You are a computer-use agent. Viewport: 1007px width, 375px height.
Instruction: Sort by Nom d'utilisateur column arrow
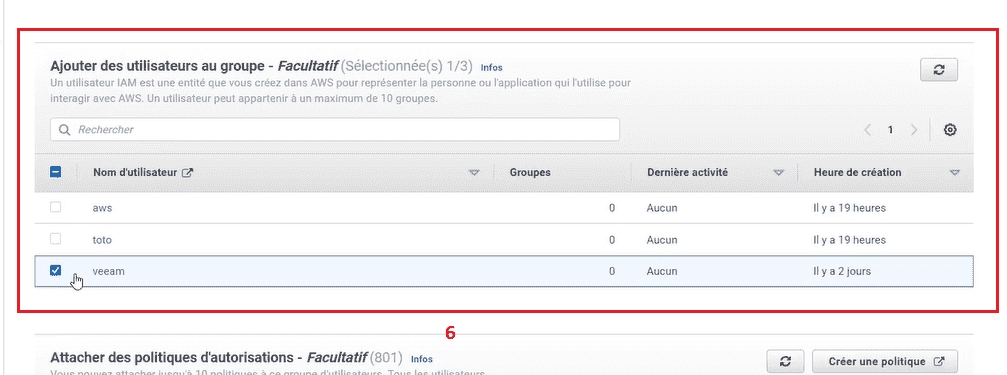coord(474,173)
